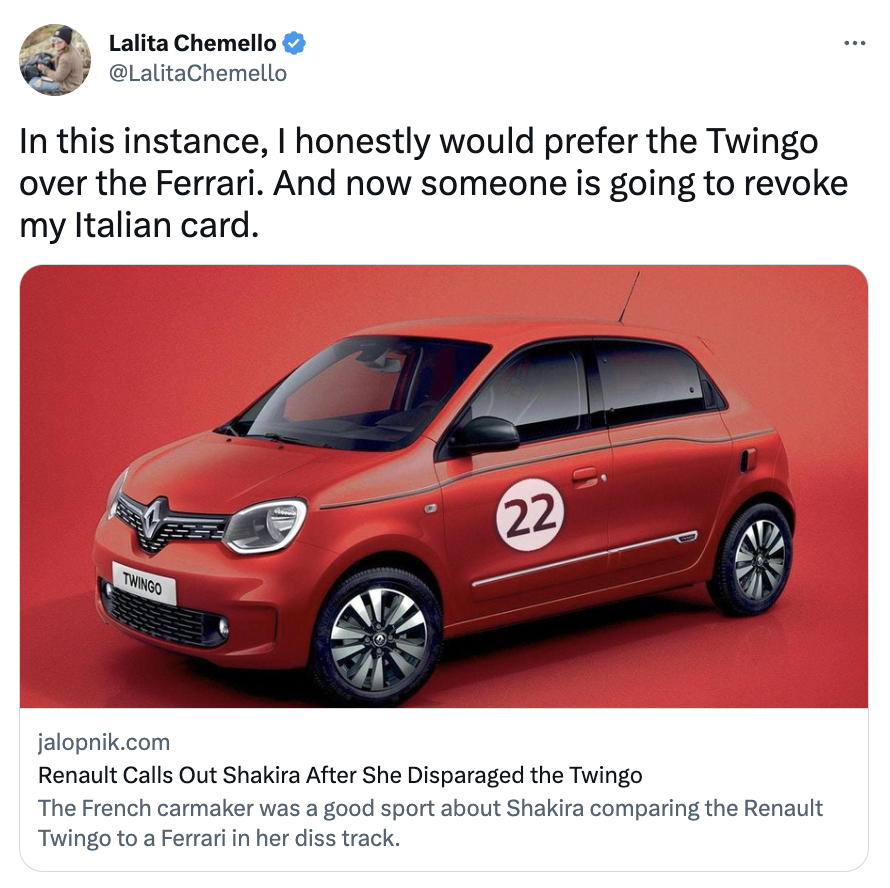This screenshot has height=888, width=890.
Task: Click the TWINGO front license plate
Action: [144, 583]
